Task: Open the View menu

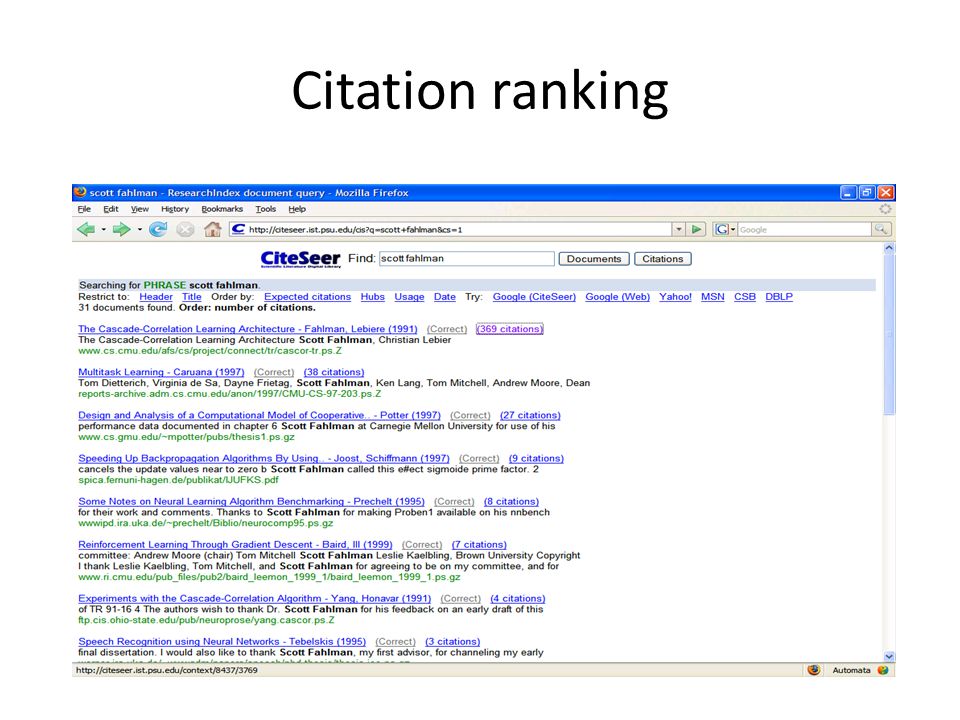Action: [x=140, y=209]
